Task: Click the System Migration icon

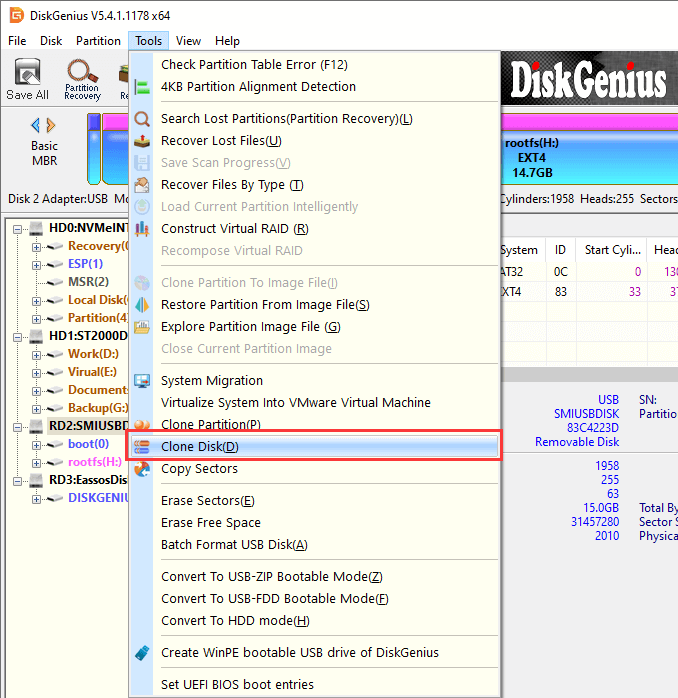Action: (x=143, y=381)
